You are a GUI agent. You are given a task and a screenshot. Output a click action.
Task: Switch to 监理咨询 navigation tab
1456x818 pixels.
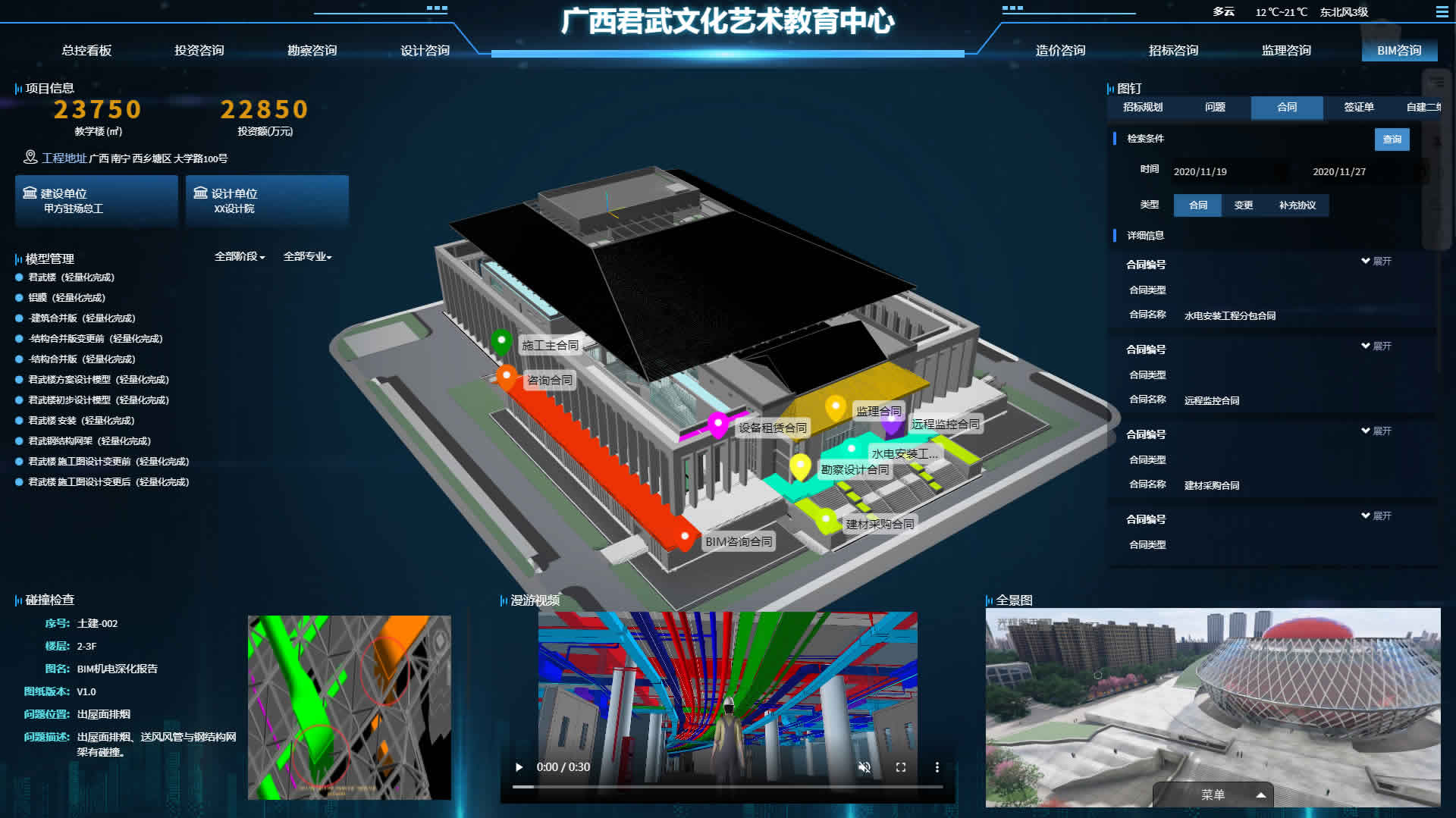click(x=1287, y=50)
